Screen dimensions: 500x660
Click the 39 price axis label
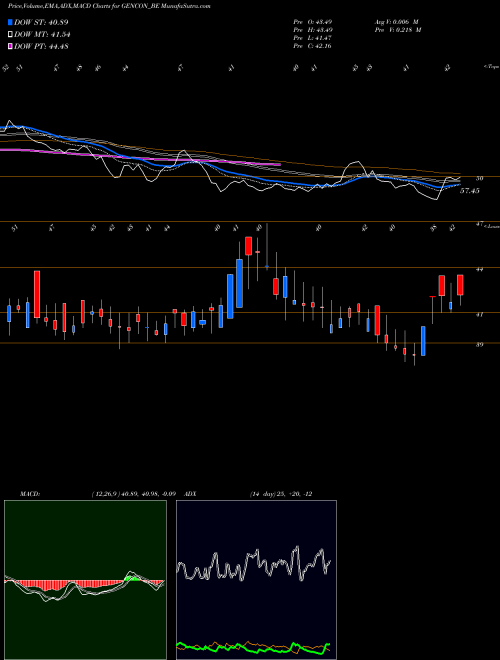pyautogui.click(x=479, y=344)
